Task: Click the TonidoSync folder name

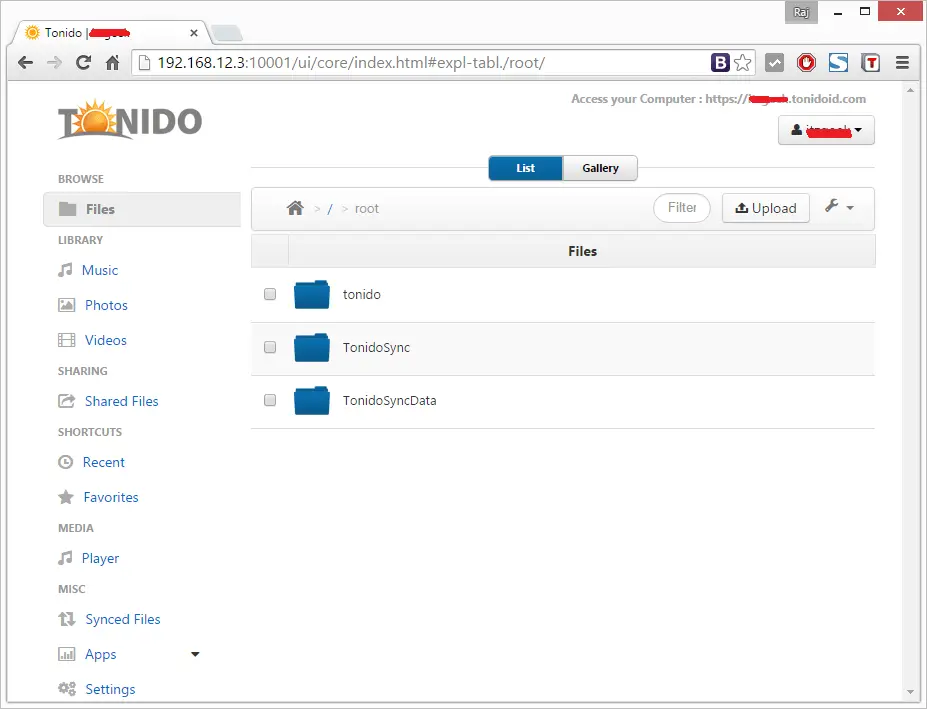Action: (x=376, y=347)
